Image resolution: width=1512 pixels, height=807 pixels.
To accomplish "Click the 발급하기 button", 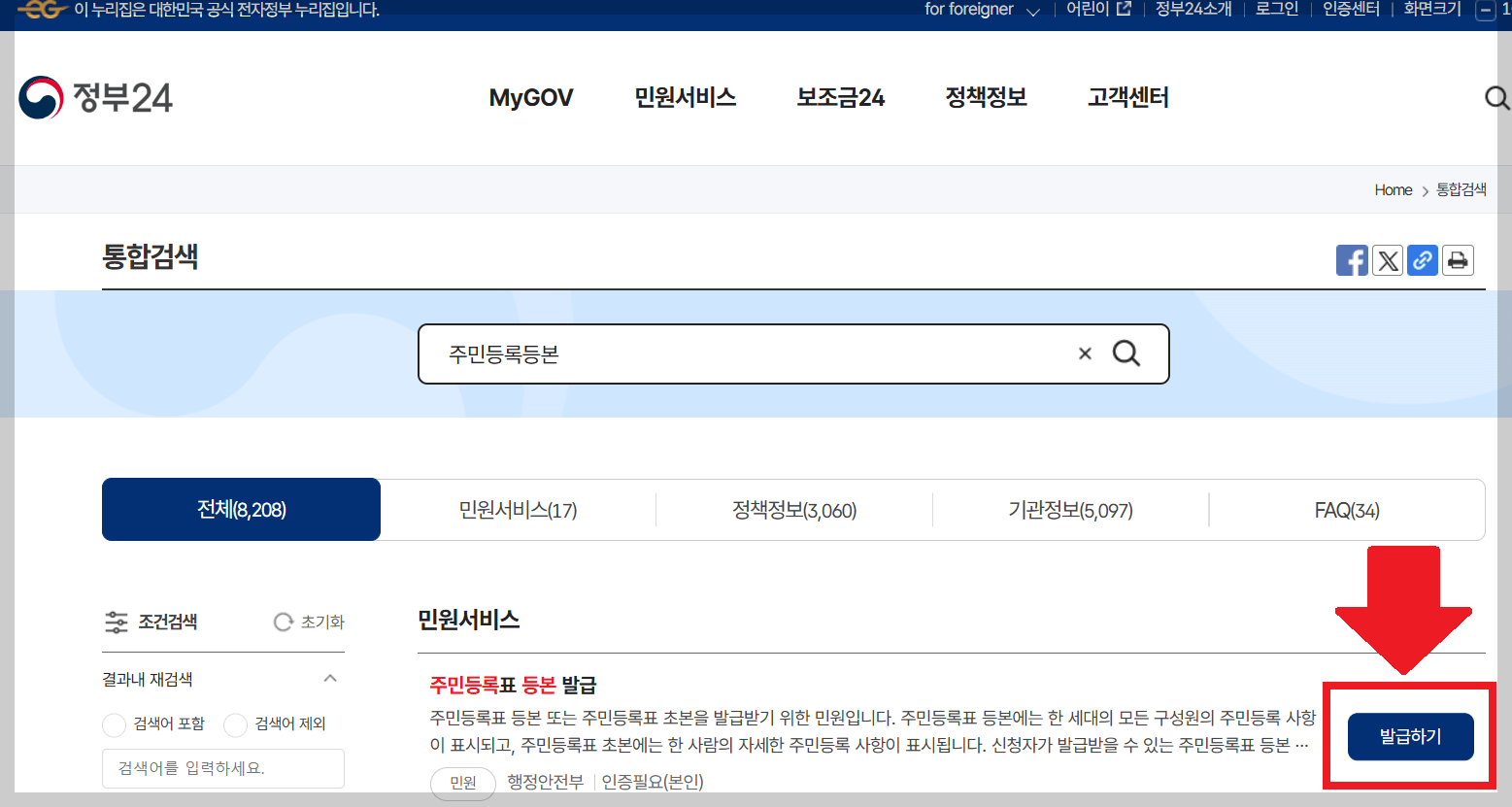I will pos(1408,736).
